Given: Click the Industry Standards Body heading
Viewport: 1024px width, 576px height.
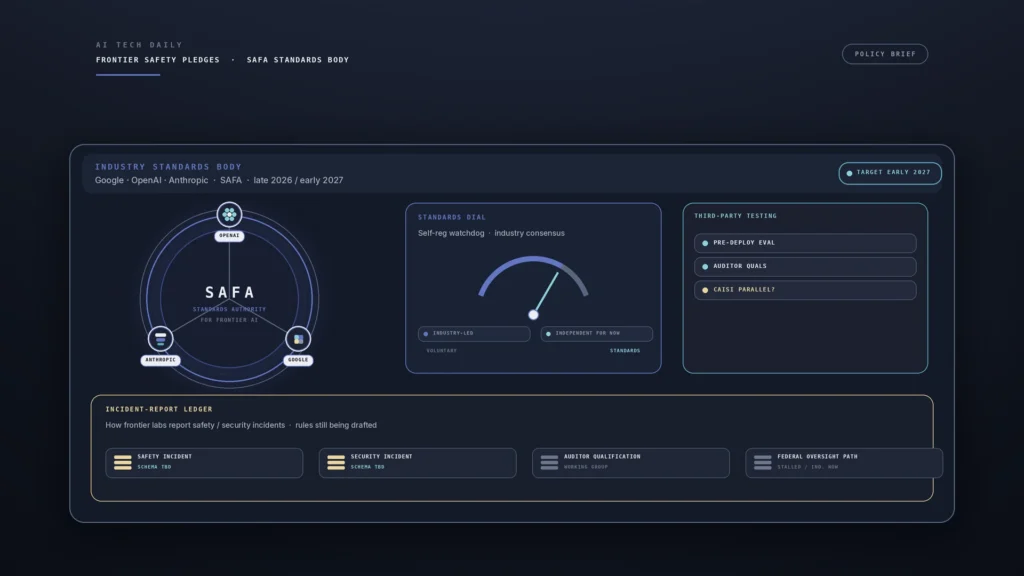Looking at the screenshot, I should click(168, 167).
